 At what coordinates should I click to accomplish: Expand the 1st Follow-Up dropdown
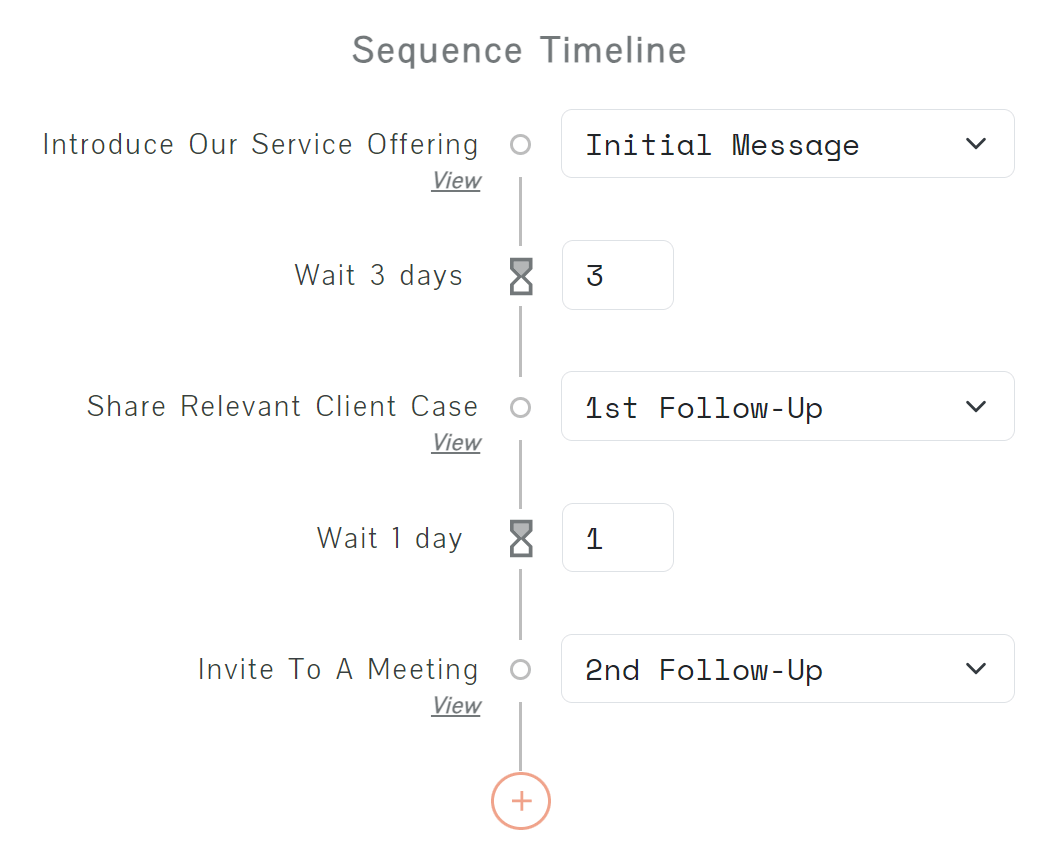tap(787, 406)
